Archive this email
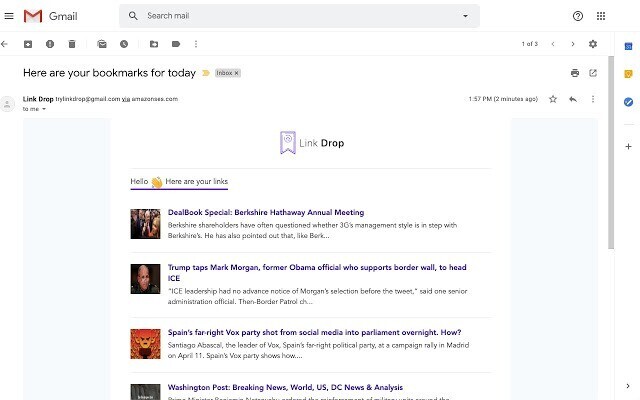 pos(28,44)
